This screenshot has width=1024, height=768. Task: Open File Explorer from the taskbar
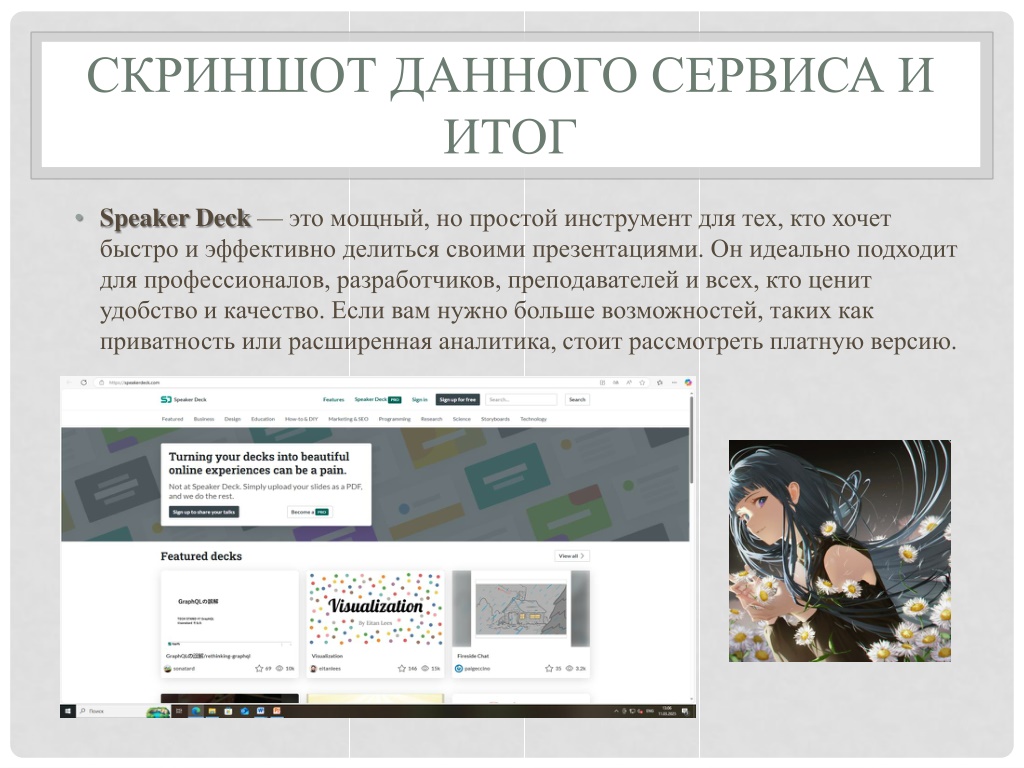pyautogui.click(x=212, y=711)
